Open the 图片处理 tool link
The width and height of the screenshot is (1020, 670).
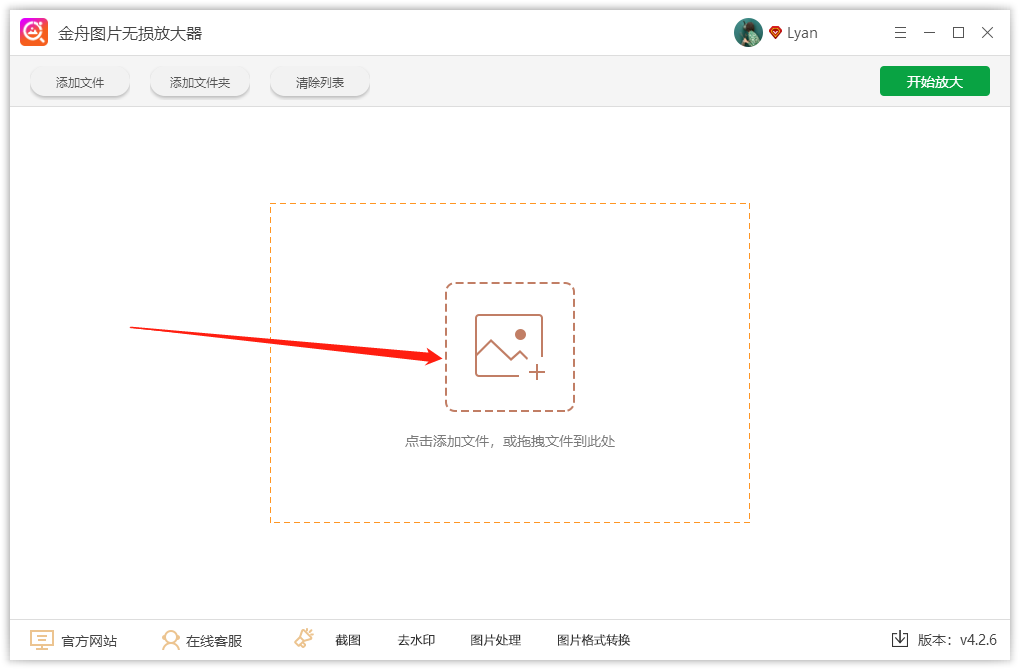click(x=496, y=640)
